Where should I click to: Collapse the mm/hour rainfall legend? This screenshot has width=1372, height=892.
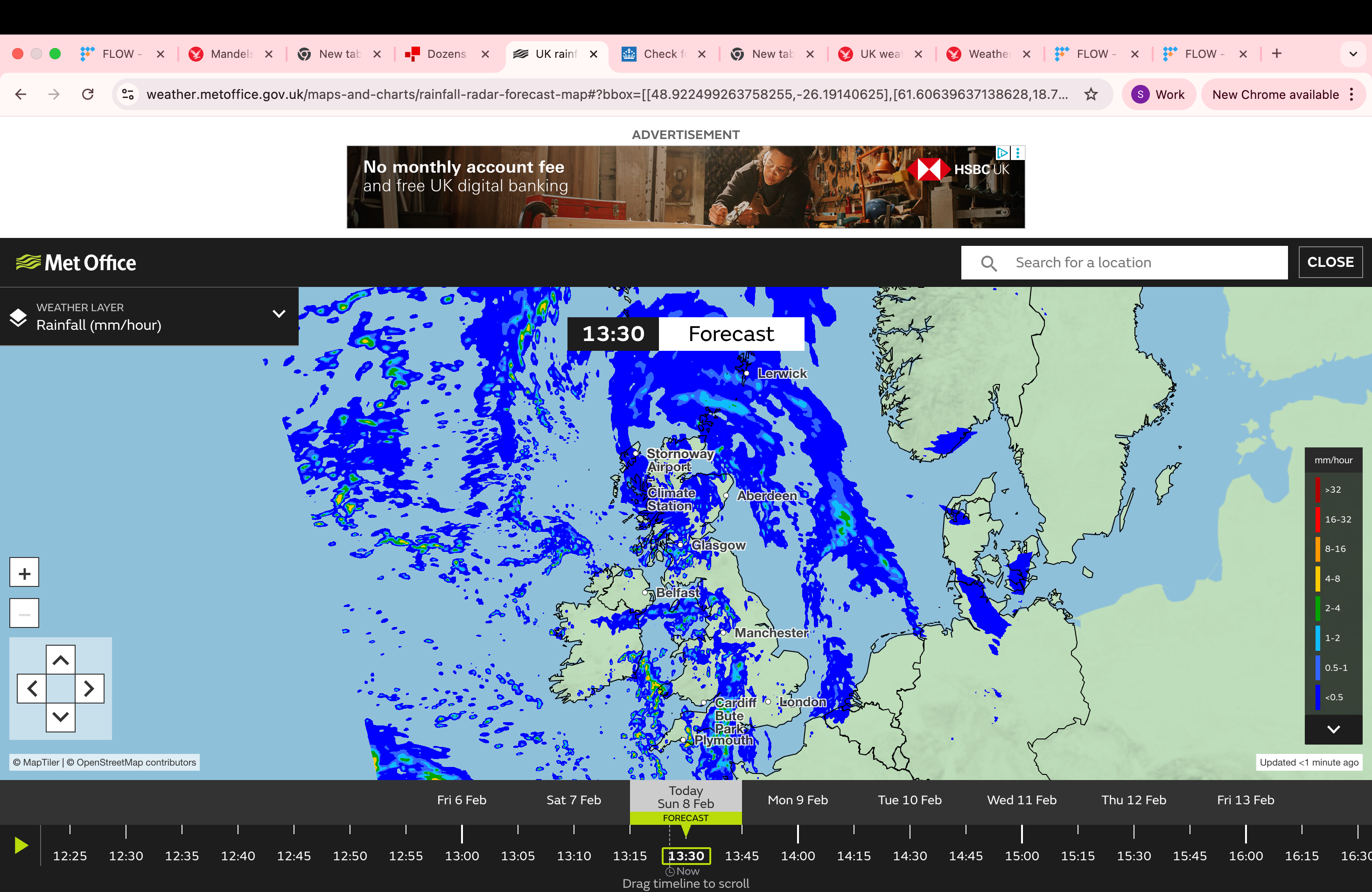pyautogui.click(x=1333, y=730)
